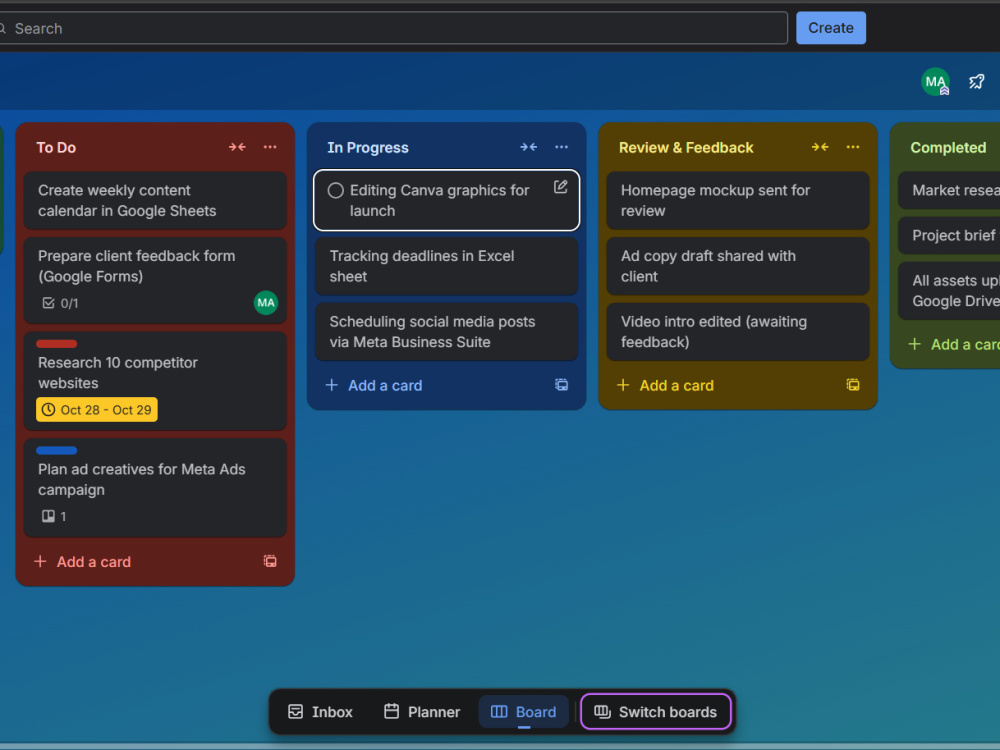
Task: Open Plan ad creatives for Meta Ads card
Action: (x=155, y=488)
